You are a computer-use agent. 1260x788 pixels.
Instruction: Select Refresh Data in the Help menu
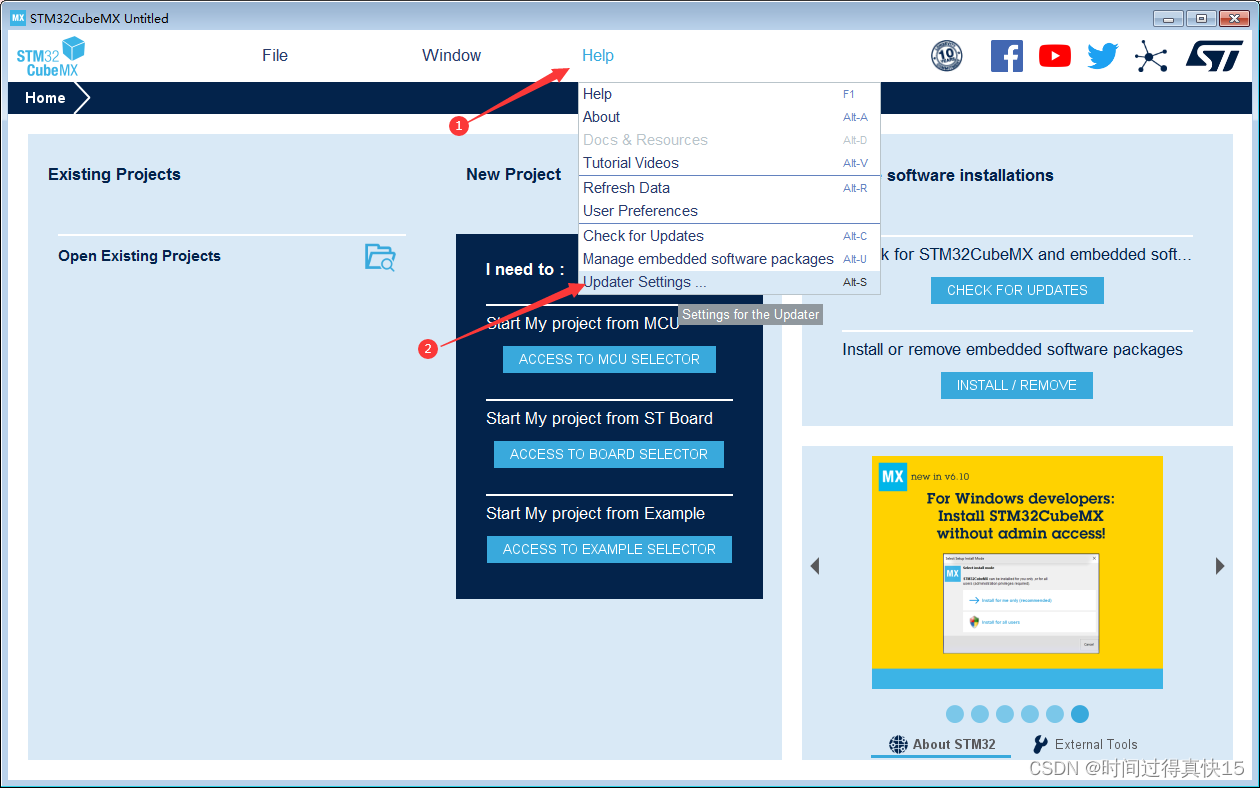point(730,188)
